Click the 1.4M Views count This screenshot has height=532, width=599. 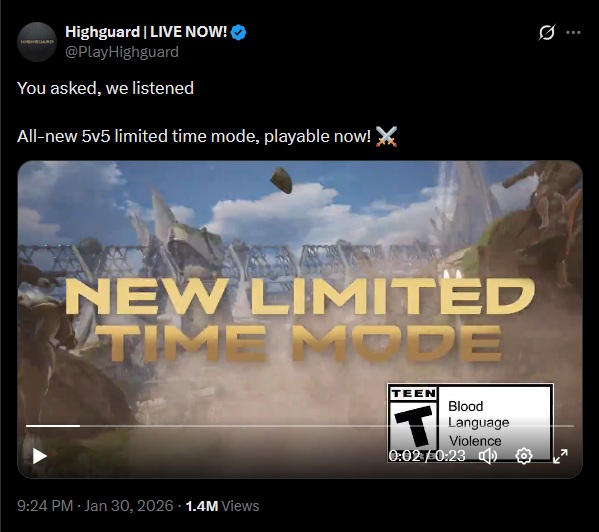(x=222, y=506)
